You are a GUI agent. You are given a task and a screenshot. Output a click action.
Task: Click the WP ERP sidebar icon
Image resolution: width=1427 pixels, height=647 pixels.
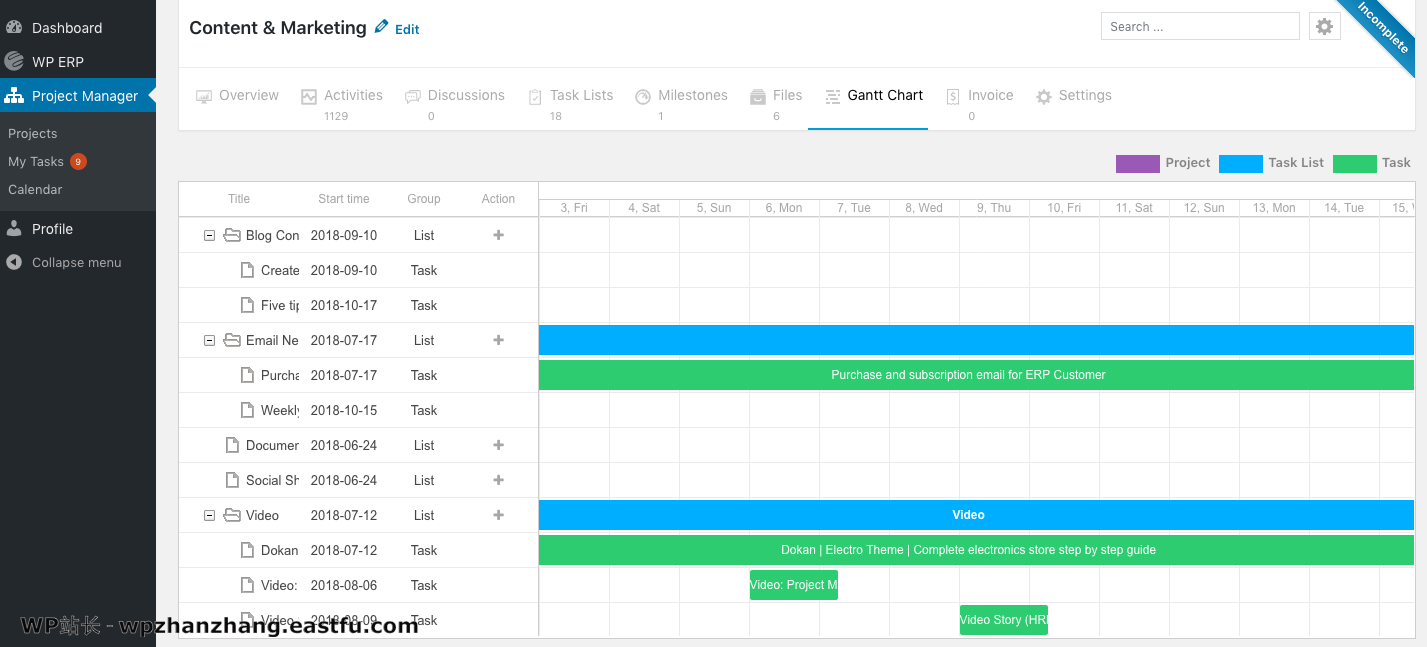(x=14, y=61)
